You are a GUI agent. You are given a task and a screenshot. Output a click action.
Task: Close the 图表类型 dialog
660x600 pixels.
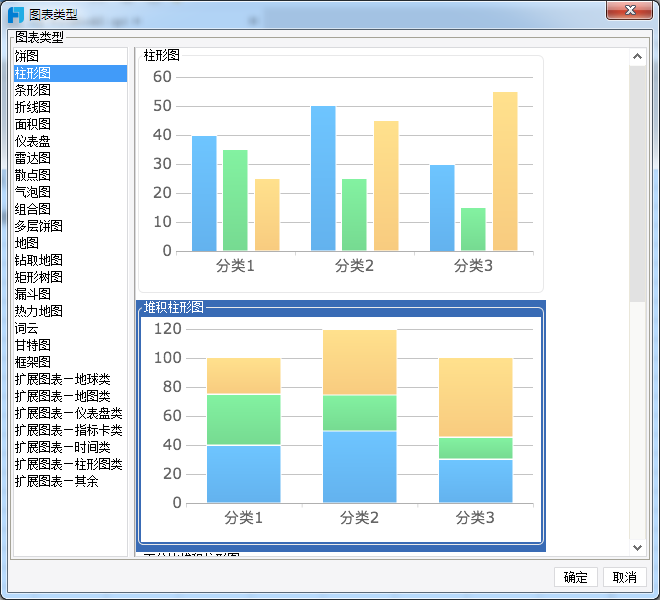point(630,10)
